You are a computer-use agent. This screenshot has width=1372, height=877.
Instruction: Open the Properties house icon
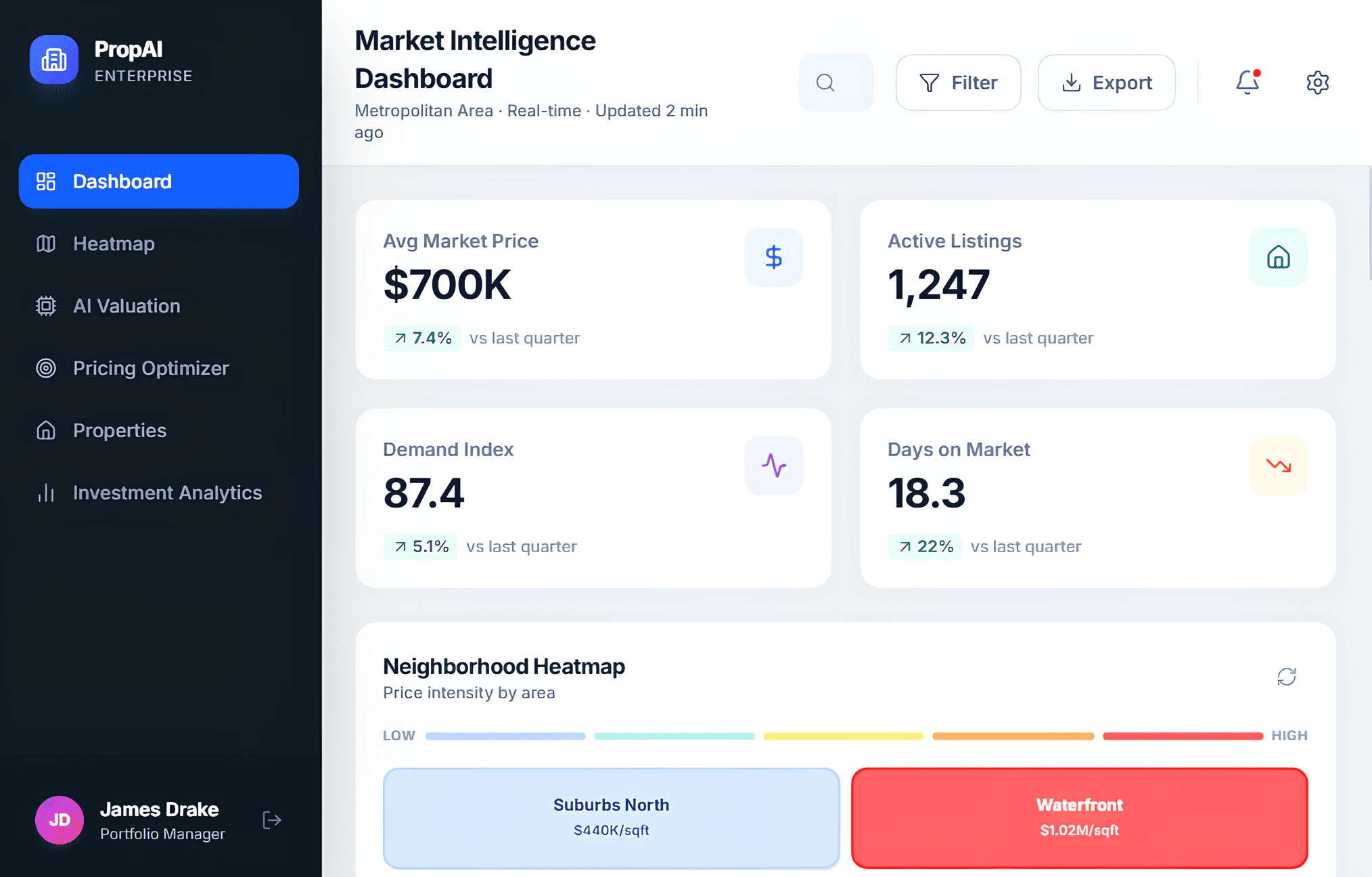click(45, 430)
